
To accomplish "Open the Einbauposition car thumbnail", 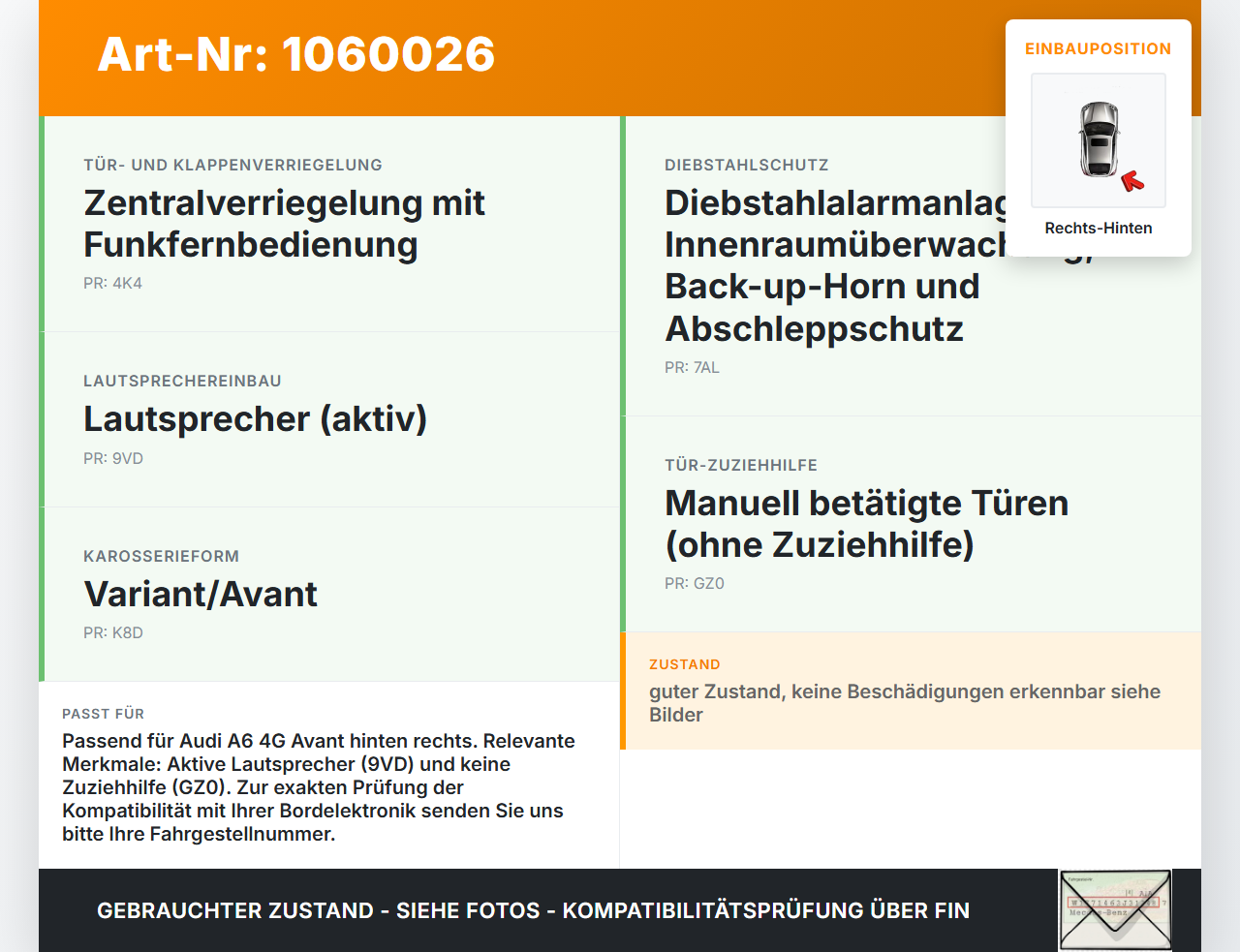I will coord(1099,140).
